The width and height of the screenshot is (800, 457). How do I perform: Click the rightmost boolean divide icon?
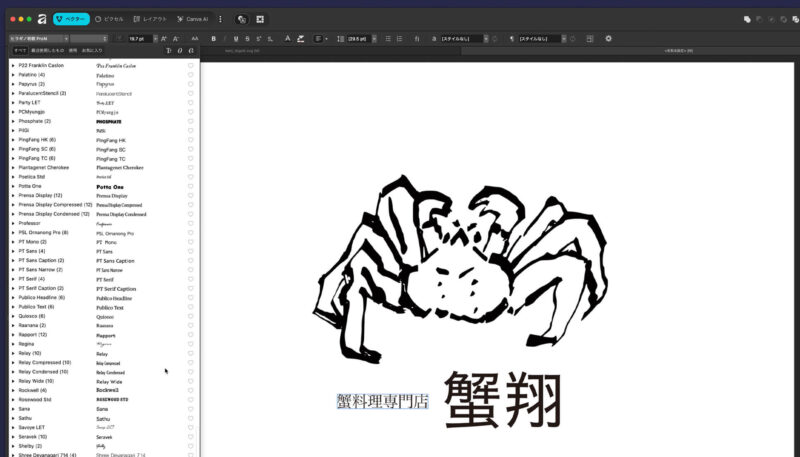pyautogui.click(x=795, y=19)
